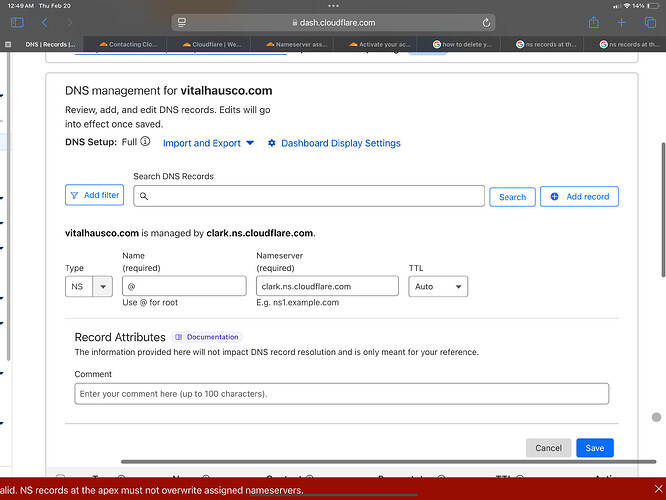Image resolution: width=666 pixels, height=500 pixels.
Task: Tap the battery indicator in status bar
Action: 653,6
